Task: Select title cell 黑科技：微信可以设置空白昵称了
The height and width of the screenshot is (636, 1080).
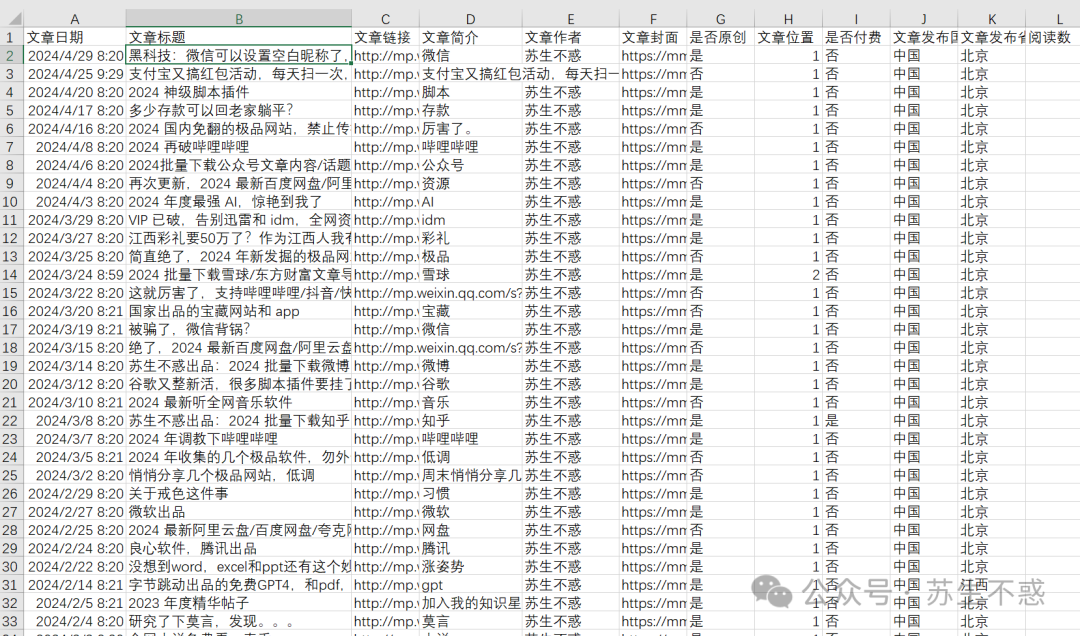Action: pyautogui.click(x=239, y=56)
